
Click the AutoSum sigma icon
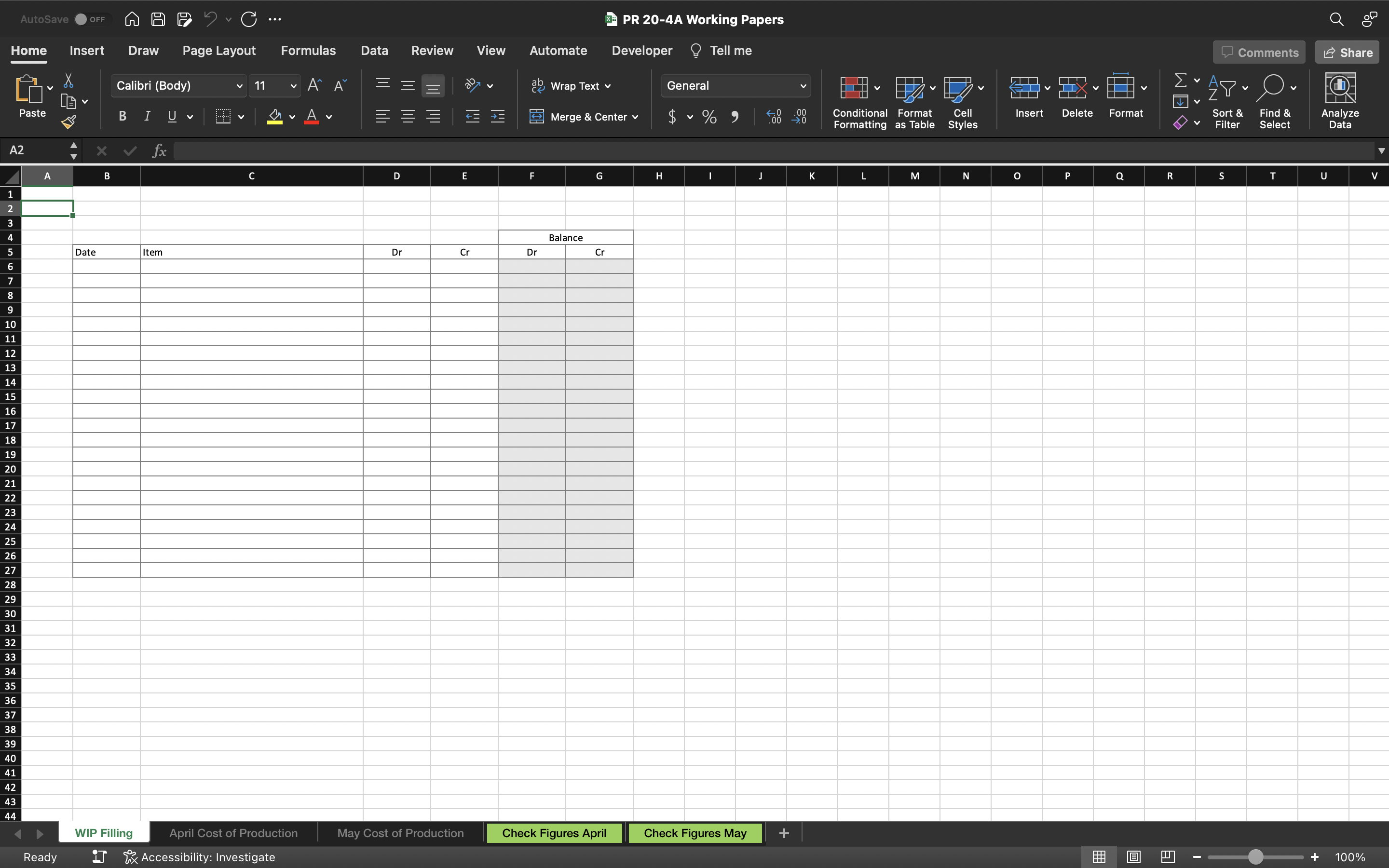click(x=1180, y=80)
